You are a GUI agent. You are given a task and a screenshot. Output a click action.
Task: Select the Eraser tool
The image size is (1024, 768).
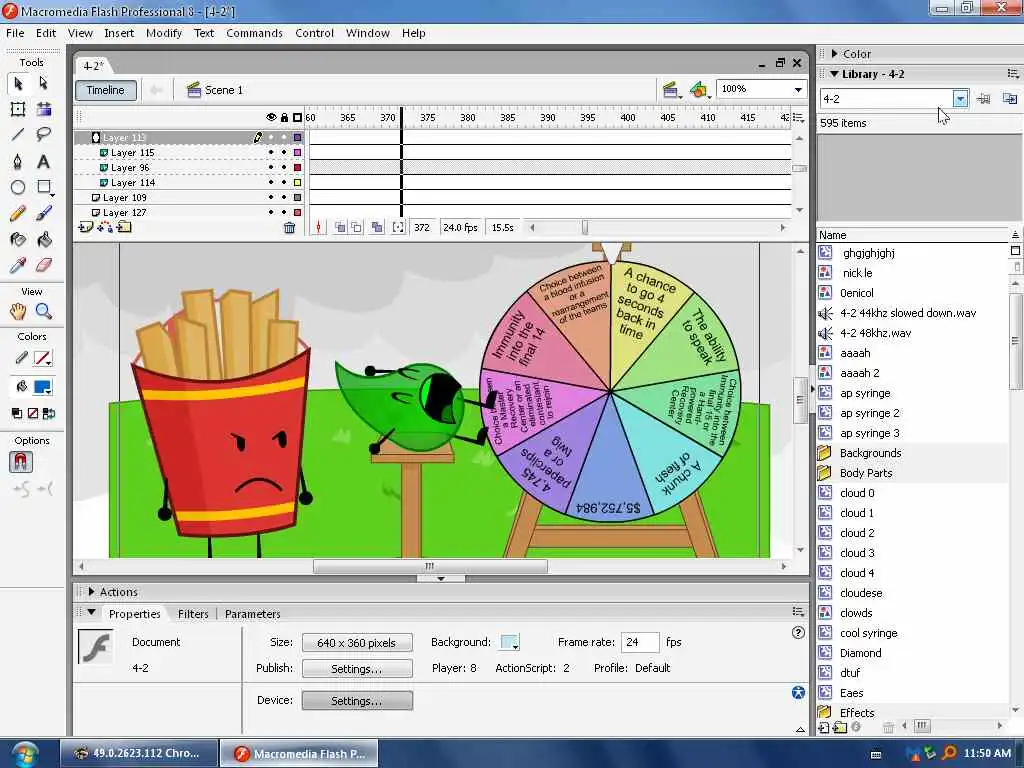tap(44, 265)
